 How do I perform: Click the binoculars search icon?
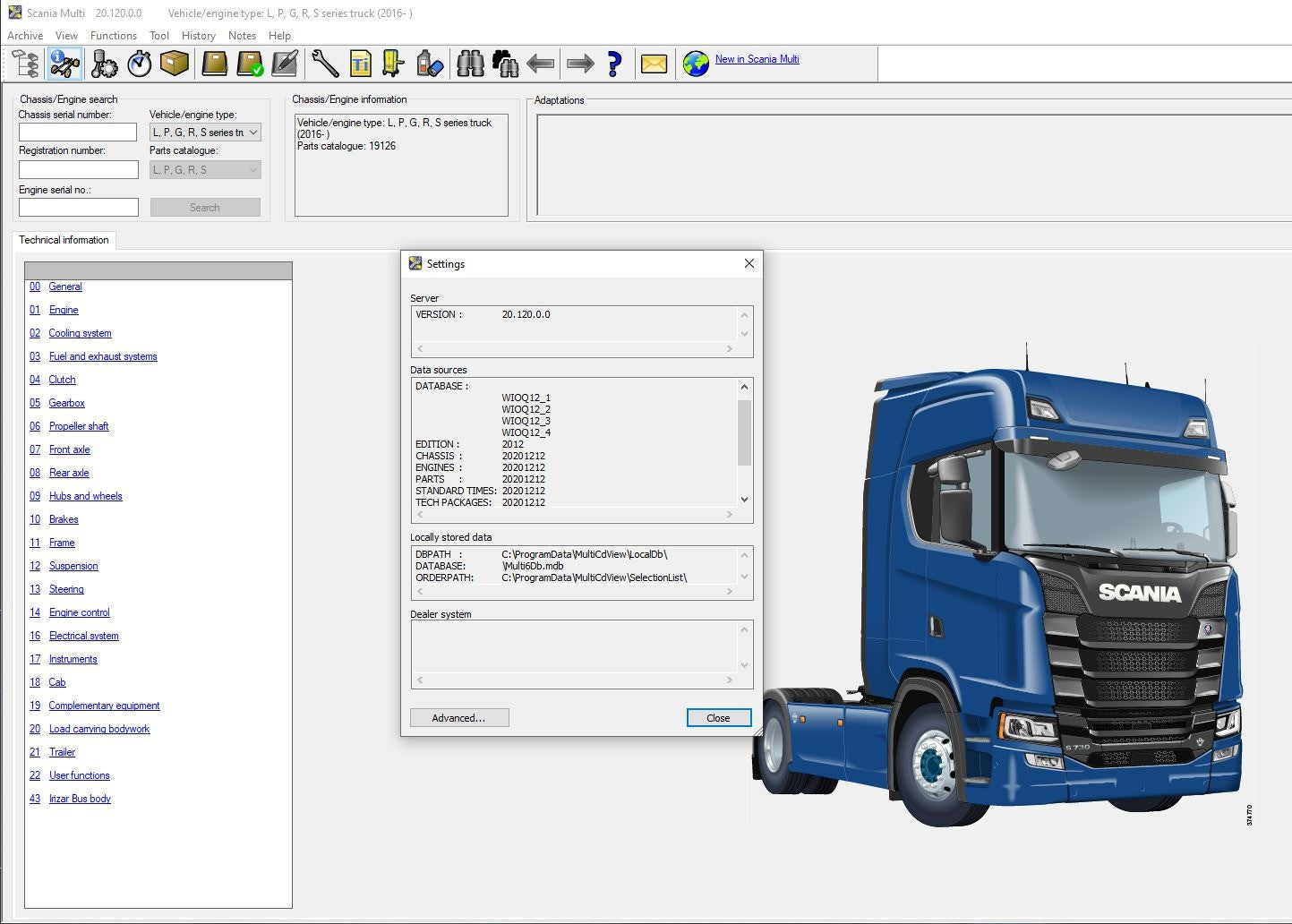point(470,64)
